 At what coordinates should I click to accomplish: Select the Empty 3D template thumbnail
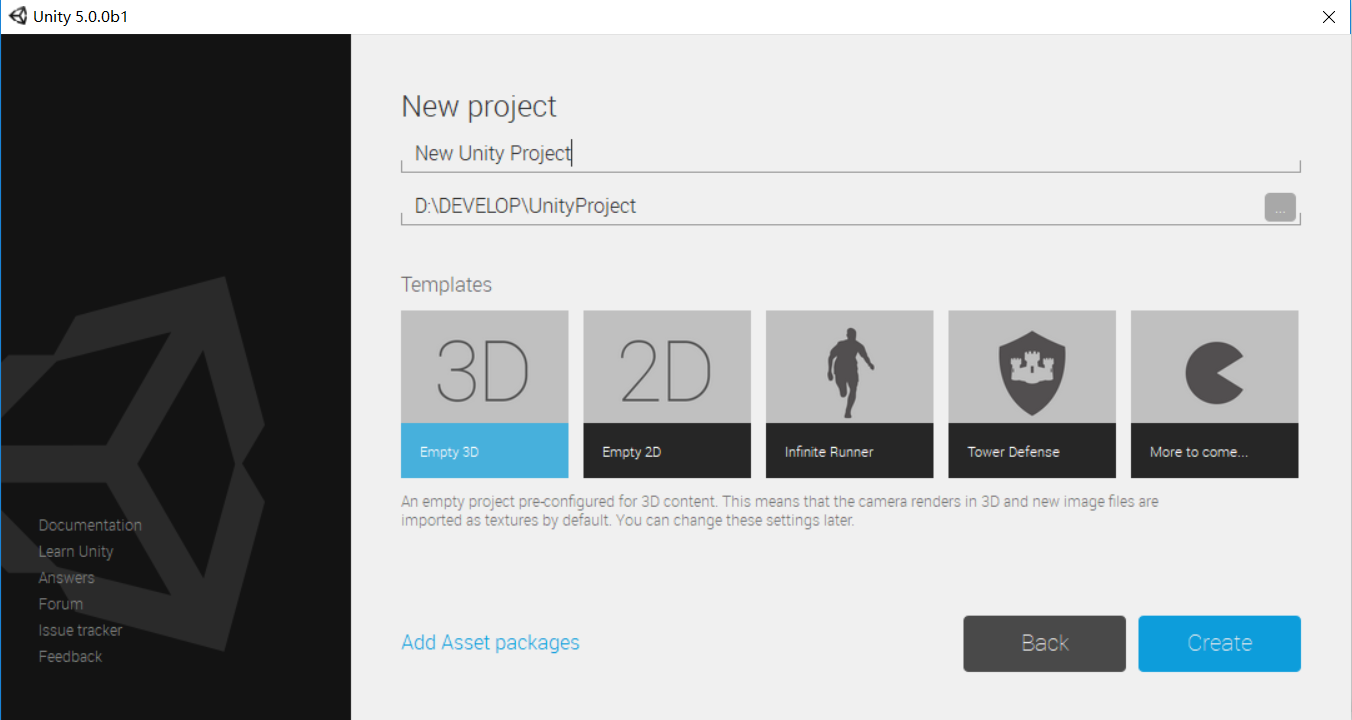coord(485,366)
